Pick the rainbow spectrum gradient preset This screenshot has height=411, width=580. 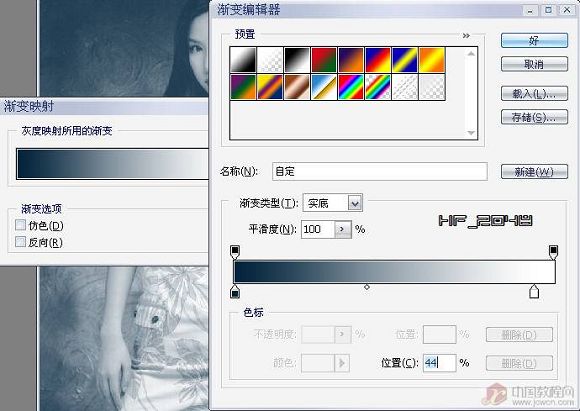click(x=351, y=87)
